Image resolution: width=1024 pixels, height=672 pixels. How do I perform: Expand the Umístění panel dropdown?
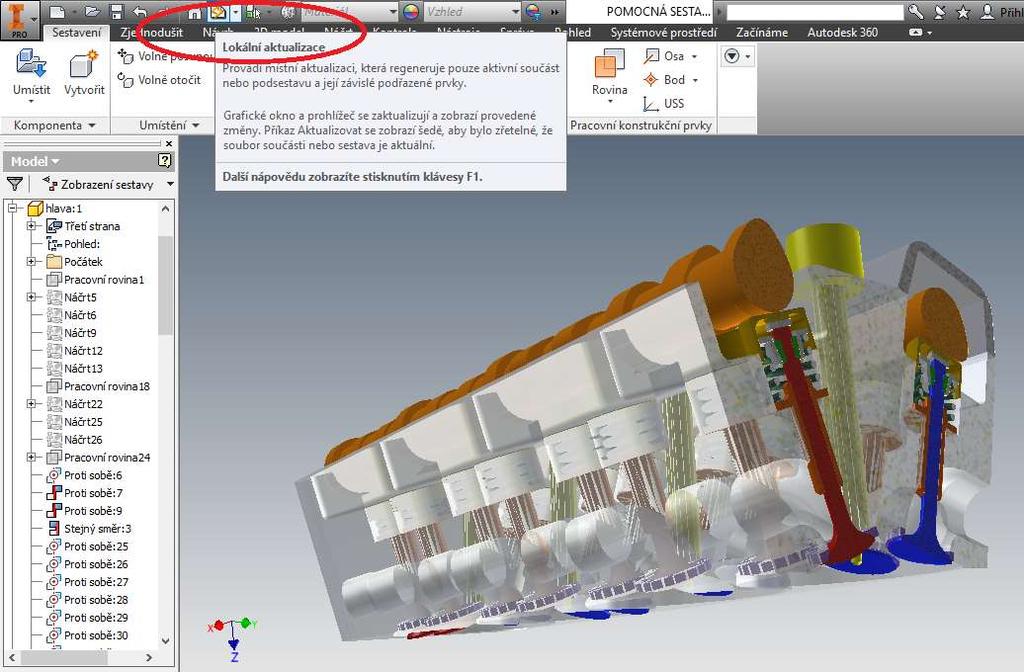(x=169, y=125)
